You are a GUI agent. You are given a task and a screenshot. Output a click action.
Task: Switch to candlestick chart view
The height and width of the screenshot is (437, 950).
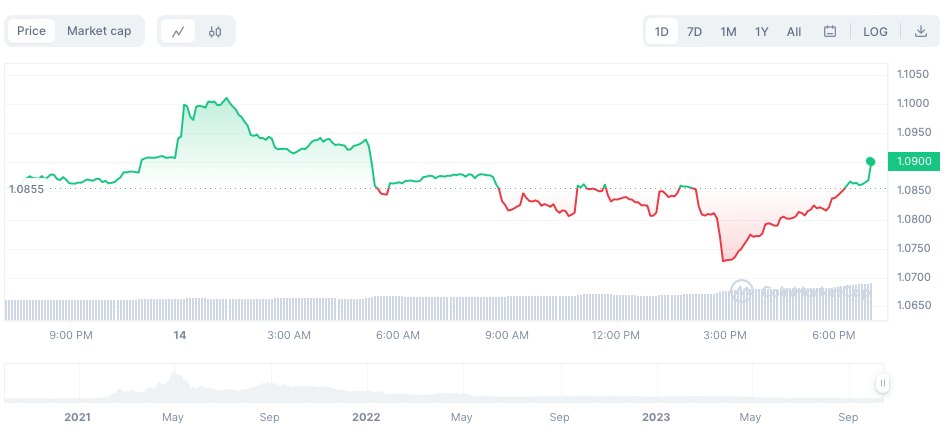[215, 31]
